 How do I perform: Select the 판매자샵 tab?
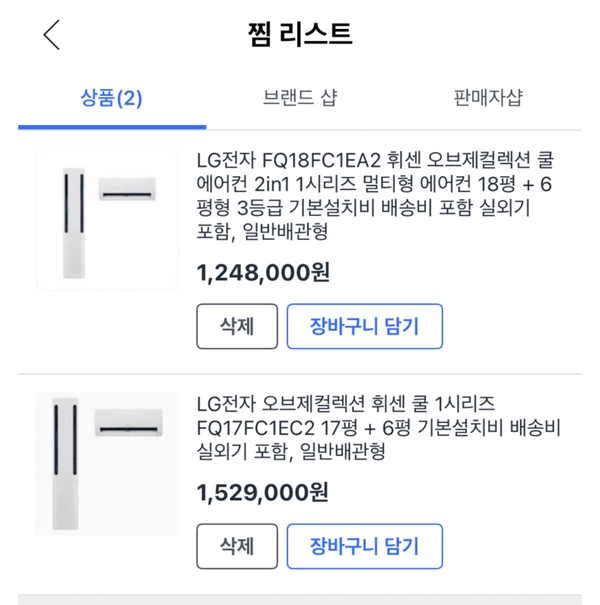click(x=488, y=98)
